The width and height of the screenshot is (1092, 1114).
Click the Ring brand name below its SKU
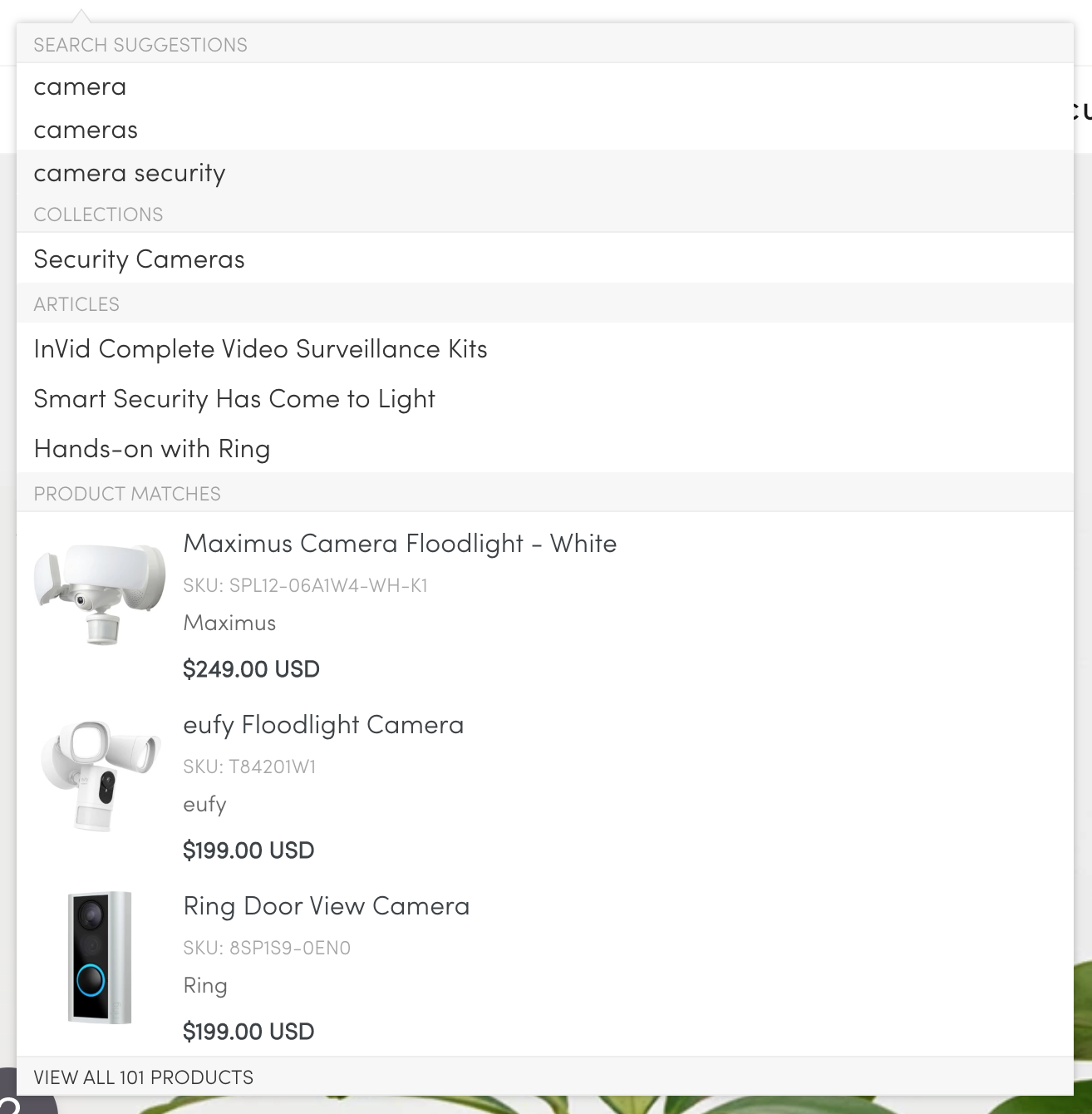tap(204, 986)
